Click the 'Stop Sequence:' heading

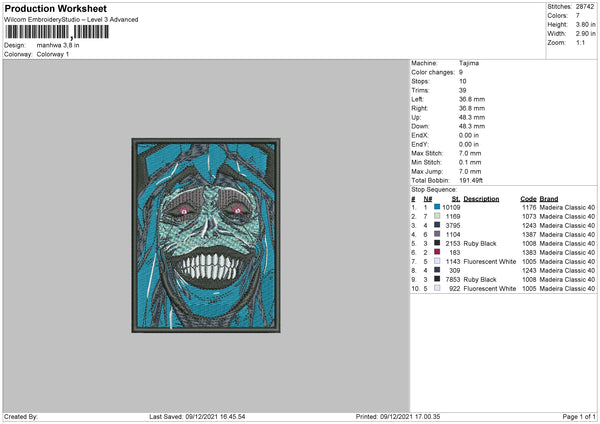(x=434, y=189)
